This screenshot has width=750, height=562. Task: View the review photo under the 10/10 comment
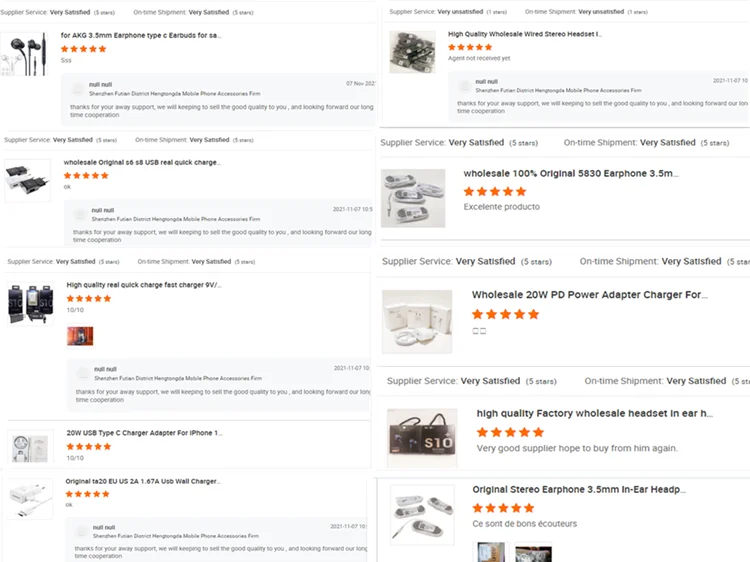pyautogui.click(x=80, y=336)
